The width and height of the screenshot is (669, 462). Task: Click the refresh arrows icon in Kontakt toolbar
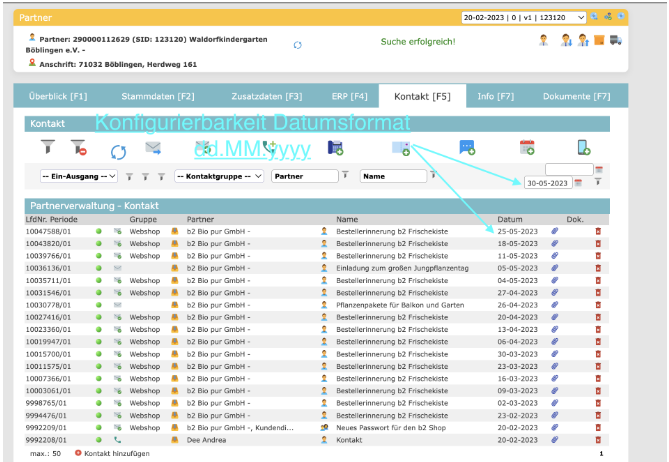coord(118,151)
